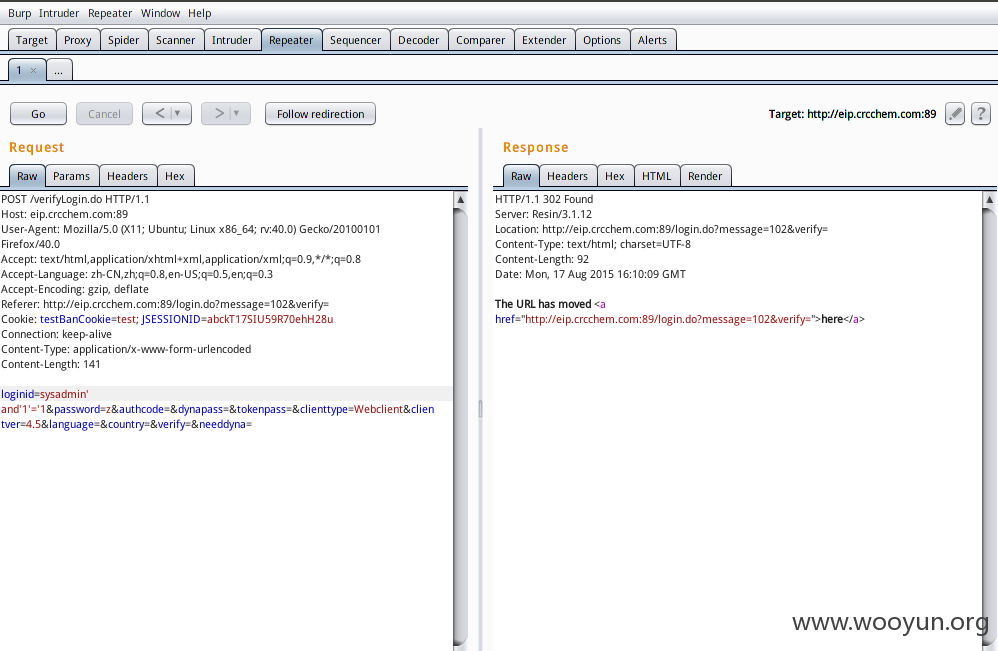Screen dimensions: 998x651
Task: Click the Content-Length: 92 response header
Action: click(x=542, y=259)
